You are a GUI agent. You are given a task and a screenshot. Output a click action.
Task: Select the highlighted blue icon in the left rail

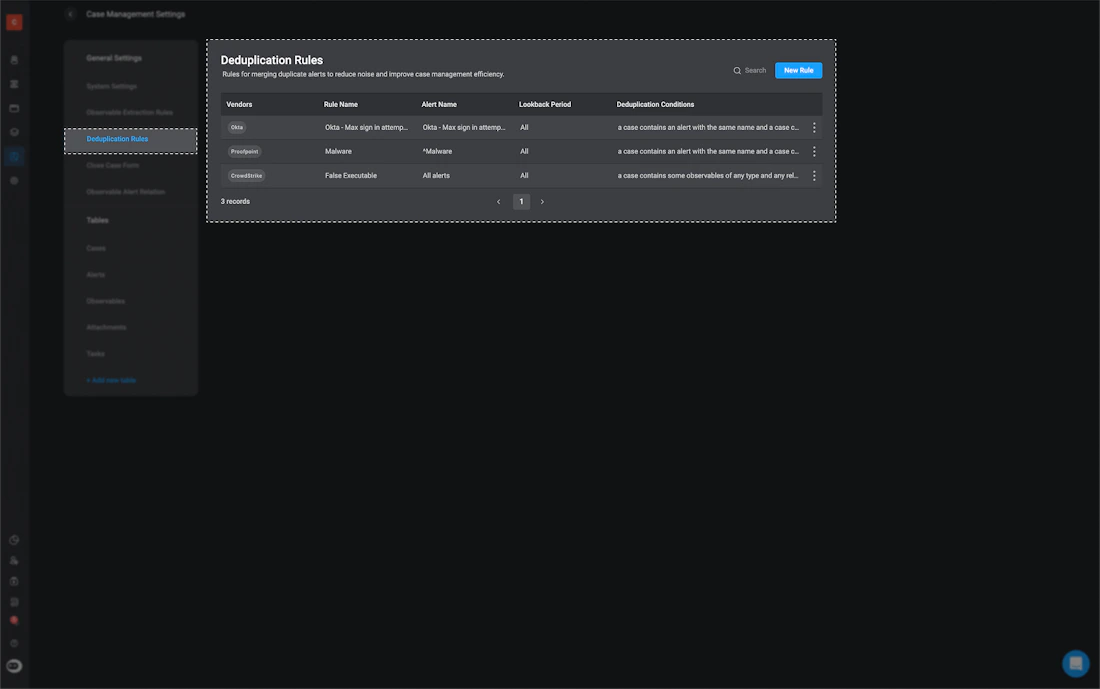(x=14, y=155)
